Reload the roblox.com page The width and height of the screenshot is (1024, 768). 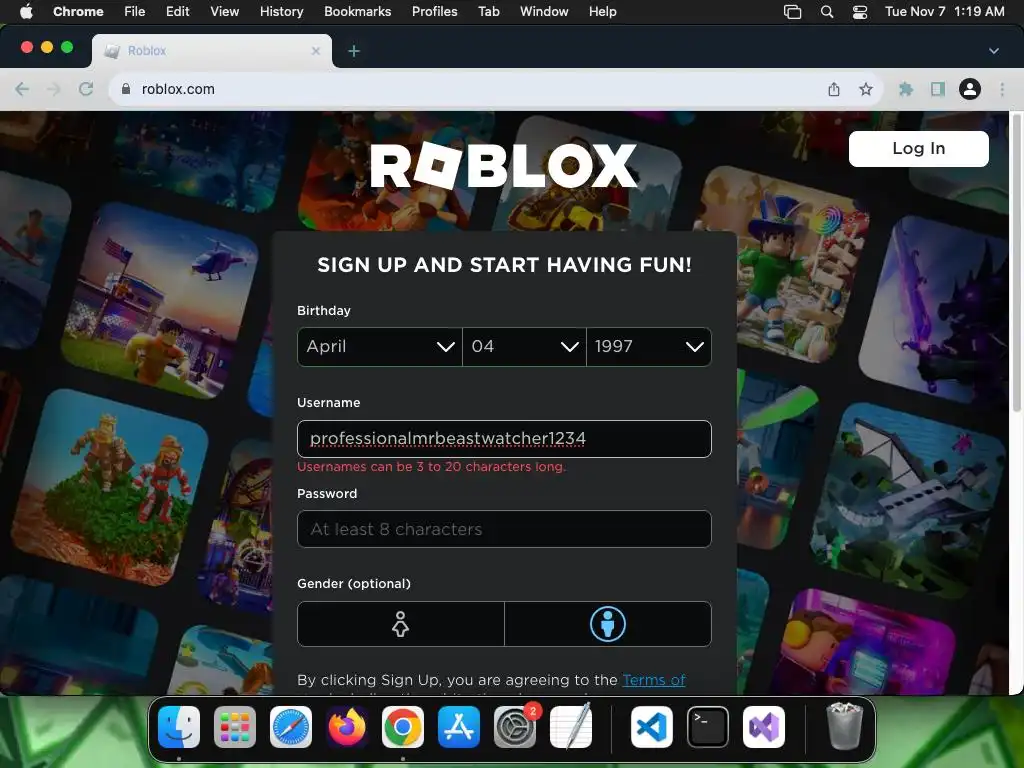tap(86, 89)
